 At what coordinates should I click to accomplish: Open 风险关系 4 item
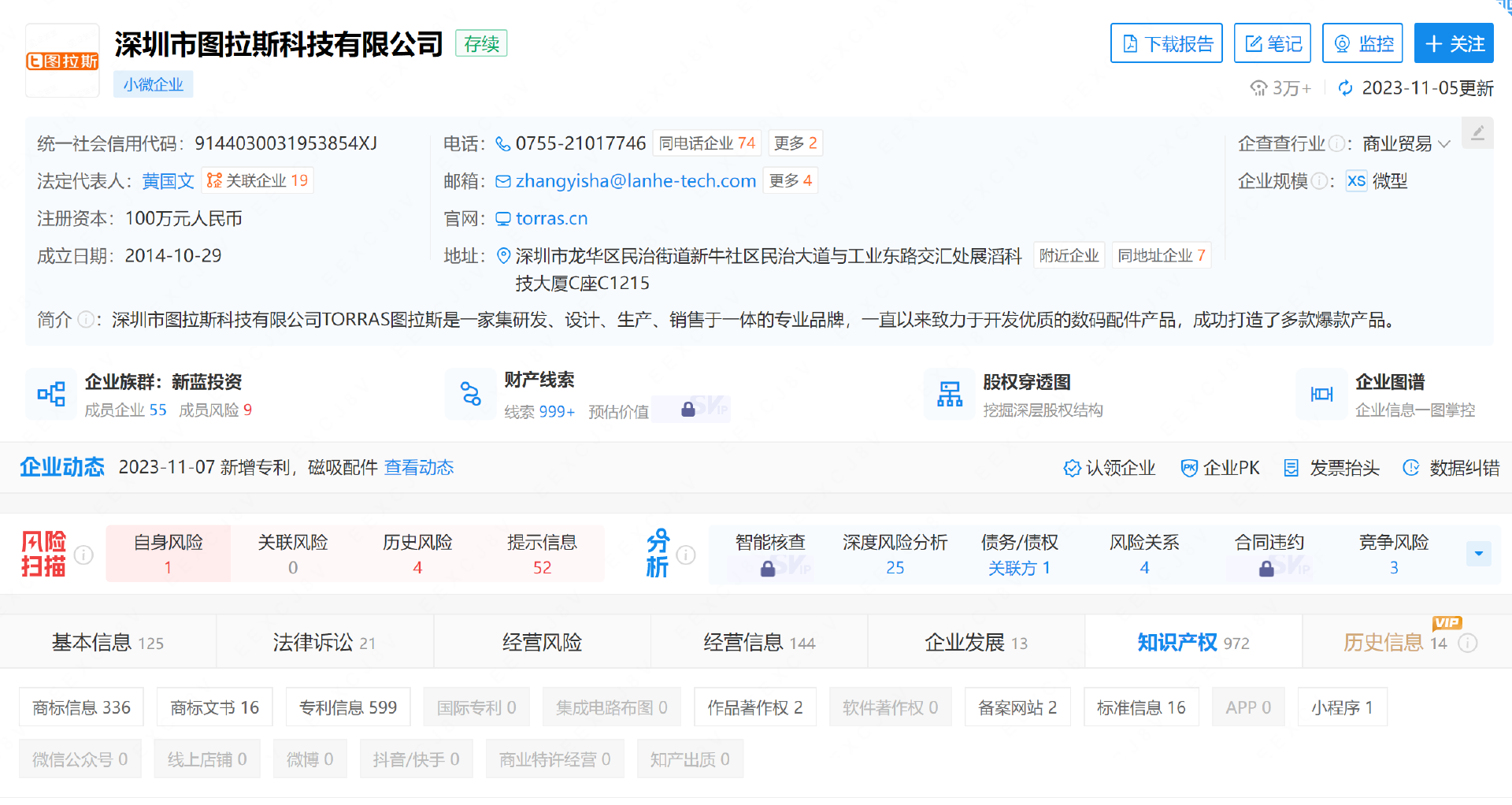click(1144, 555)
